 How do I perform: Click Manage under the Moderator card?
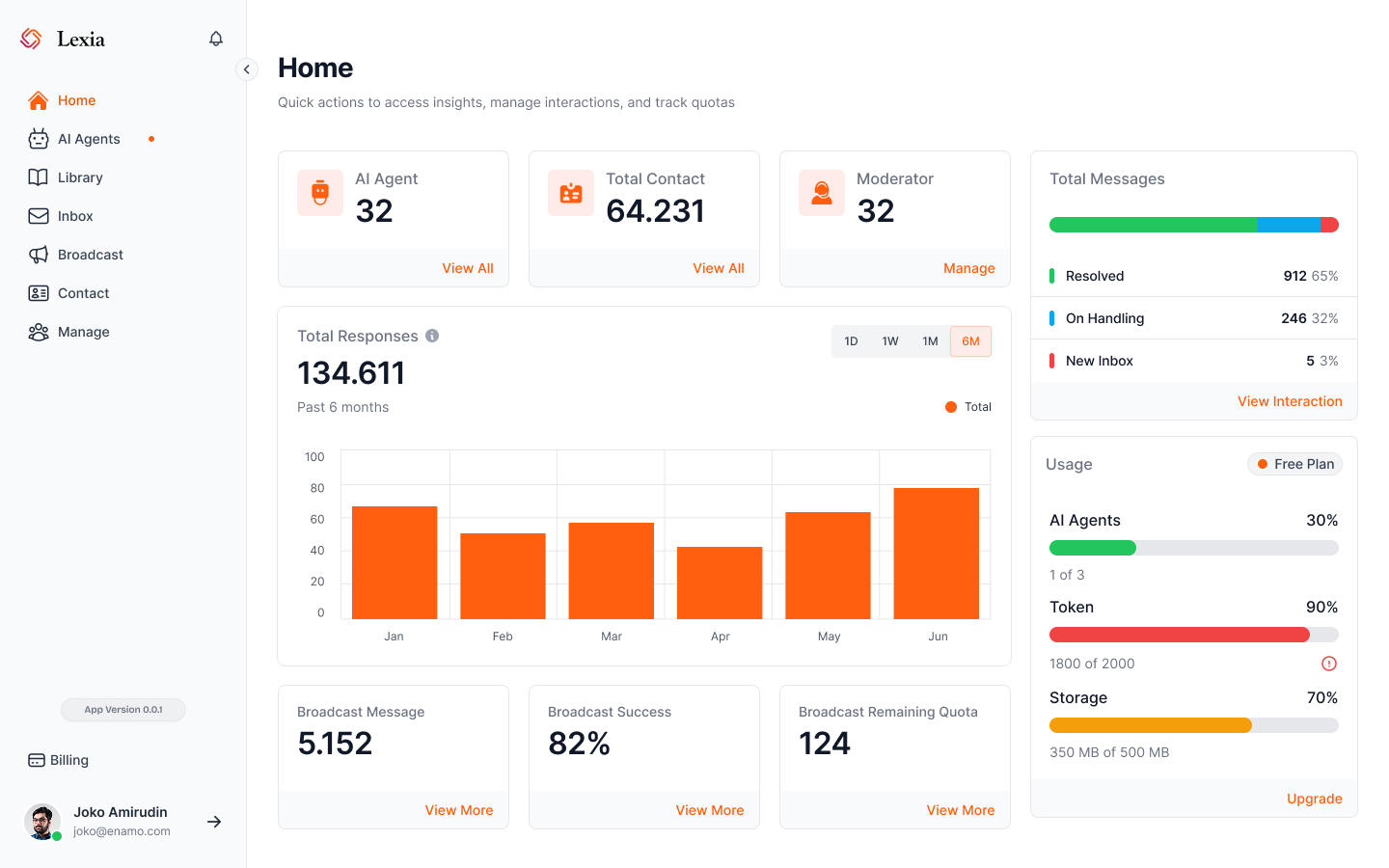[x=968, y=268]
